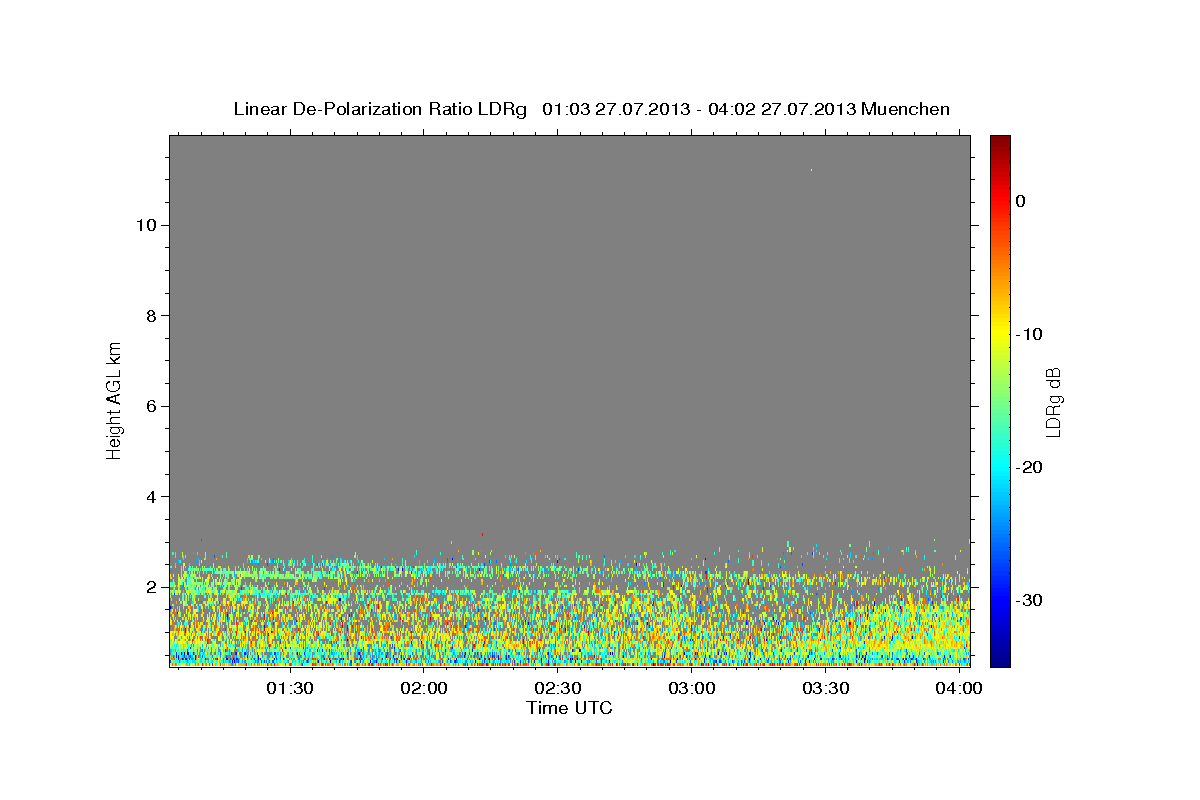This screenshot has width=1200, height=800.
Task: Click the colorbar value -30
Action: pos(1030,600)
